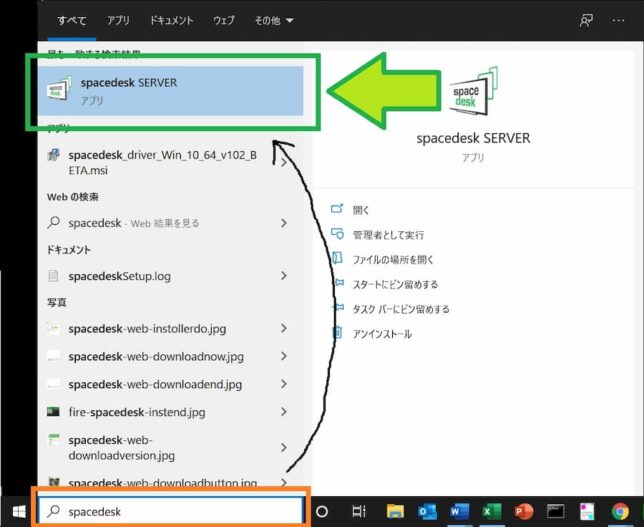
Task: Click the open file location icon
Action: click(337, 258)
